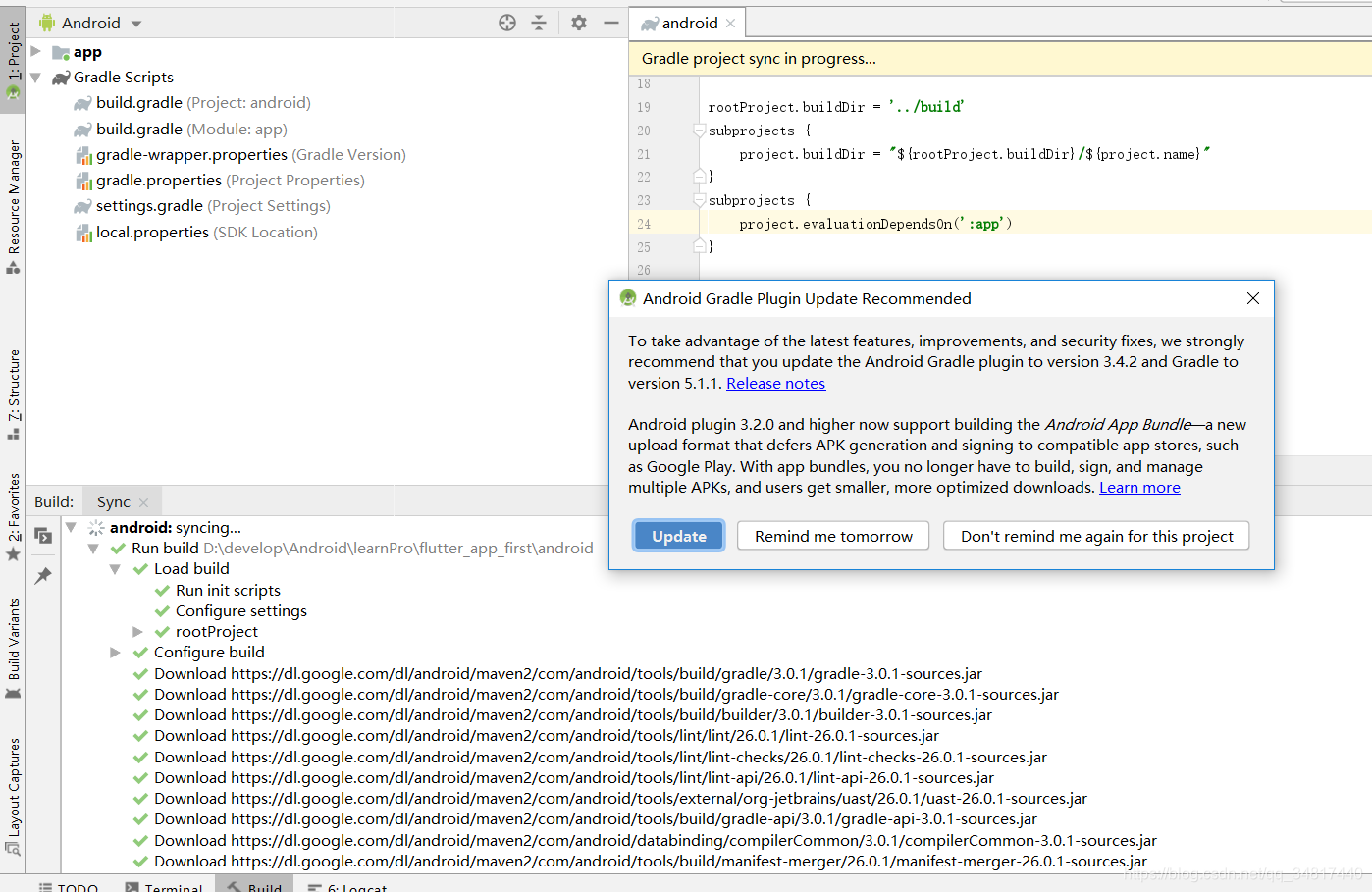Click editor line 24 evaluationDependsOn code
This screenshot has height=892, width=1372.
tap(875, 224)
